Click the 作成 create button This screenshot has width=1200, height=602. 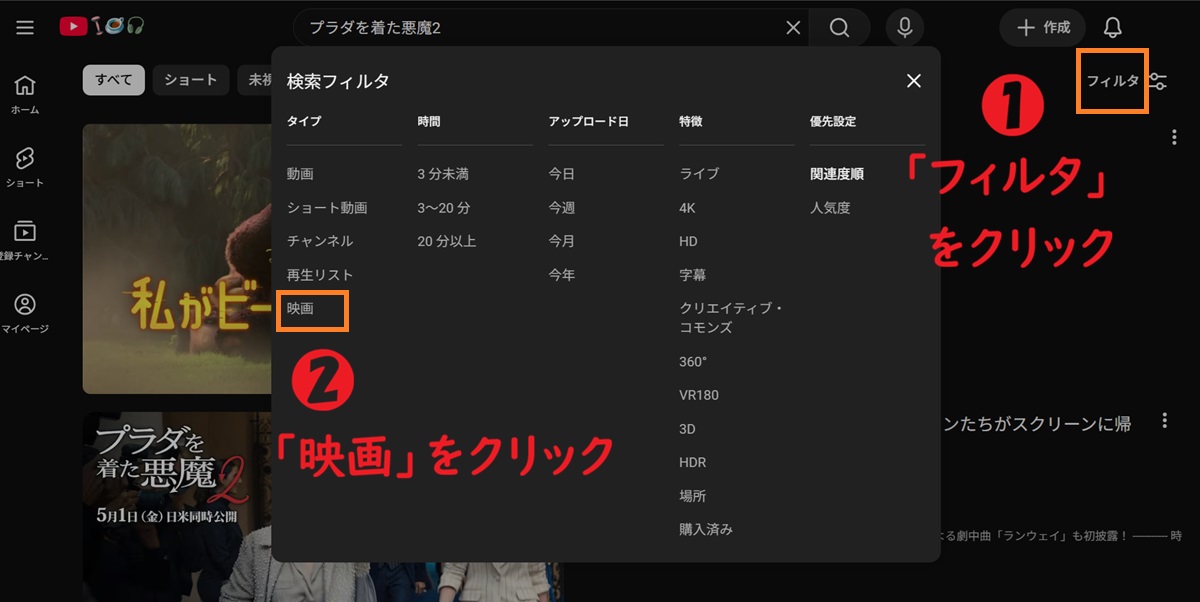[x=1043, y=28]
